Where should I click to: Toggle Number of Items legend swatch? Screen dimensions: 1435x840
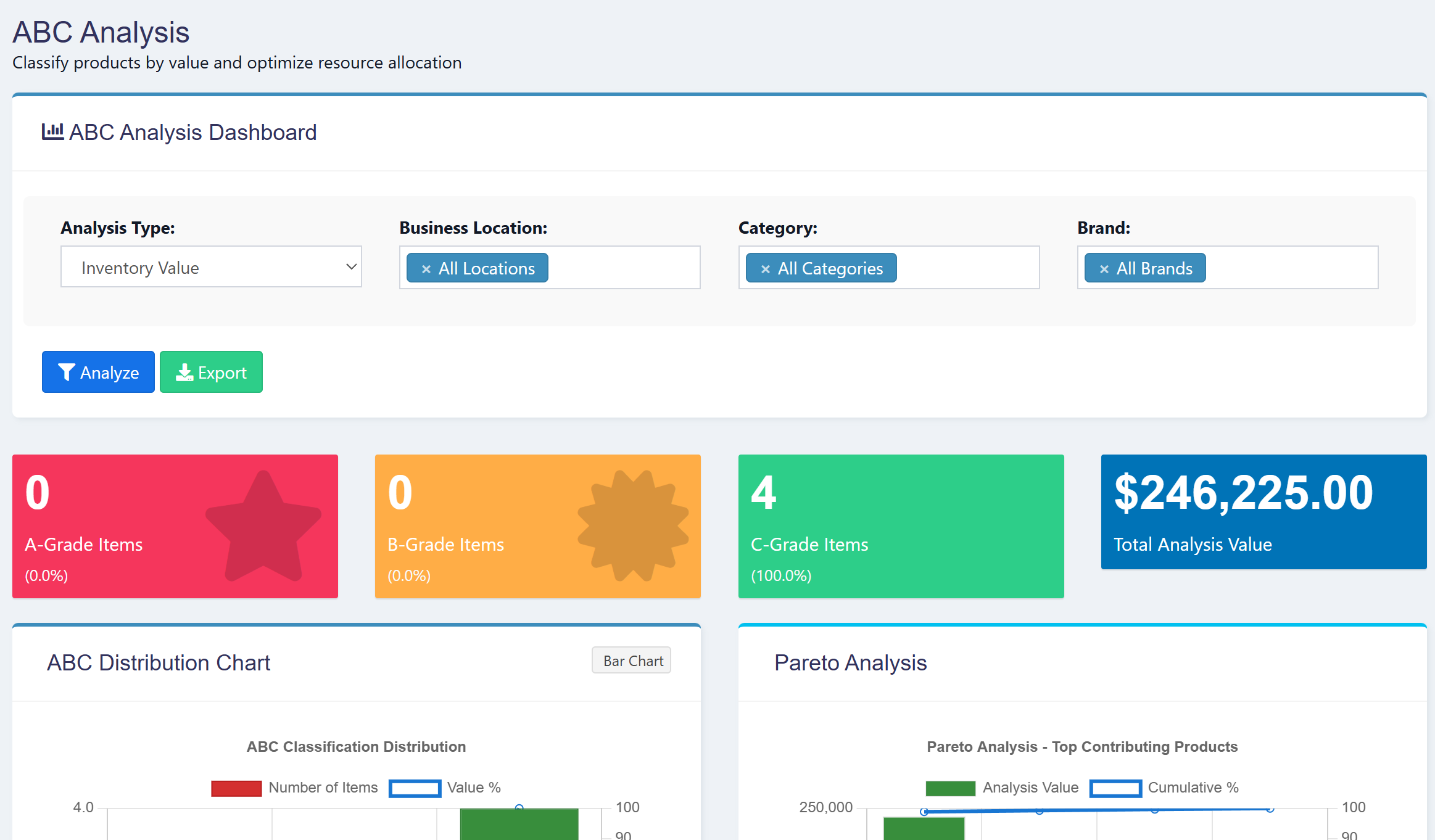point(236,788)
